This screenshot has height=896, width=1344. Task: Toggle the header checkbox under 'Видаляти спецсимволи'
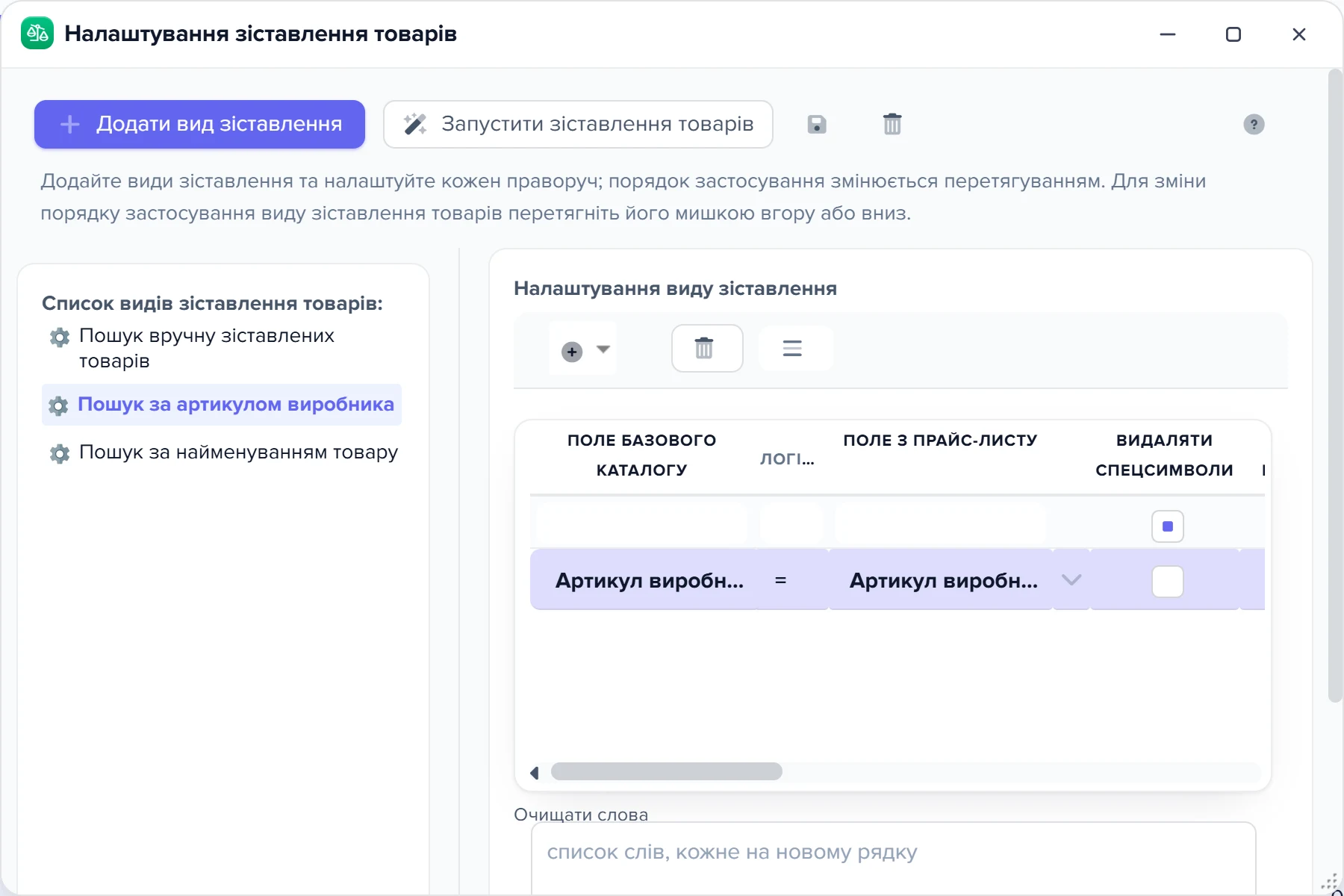1168,526
